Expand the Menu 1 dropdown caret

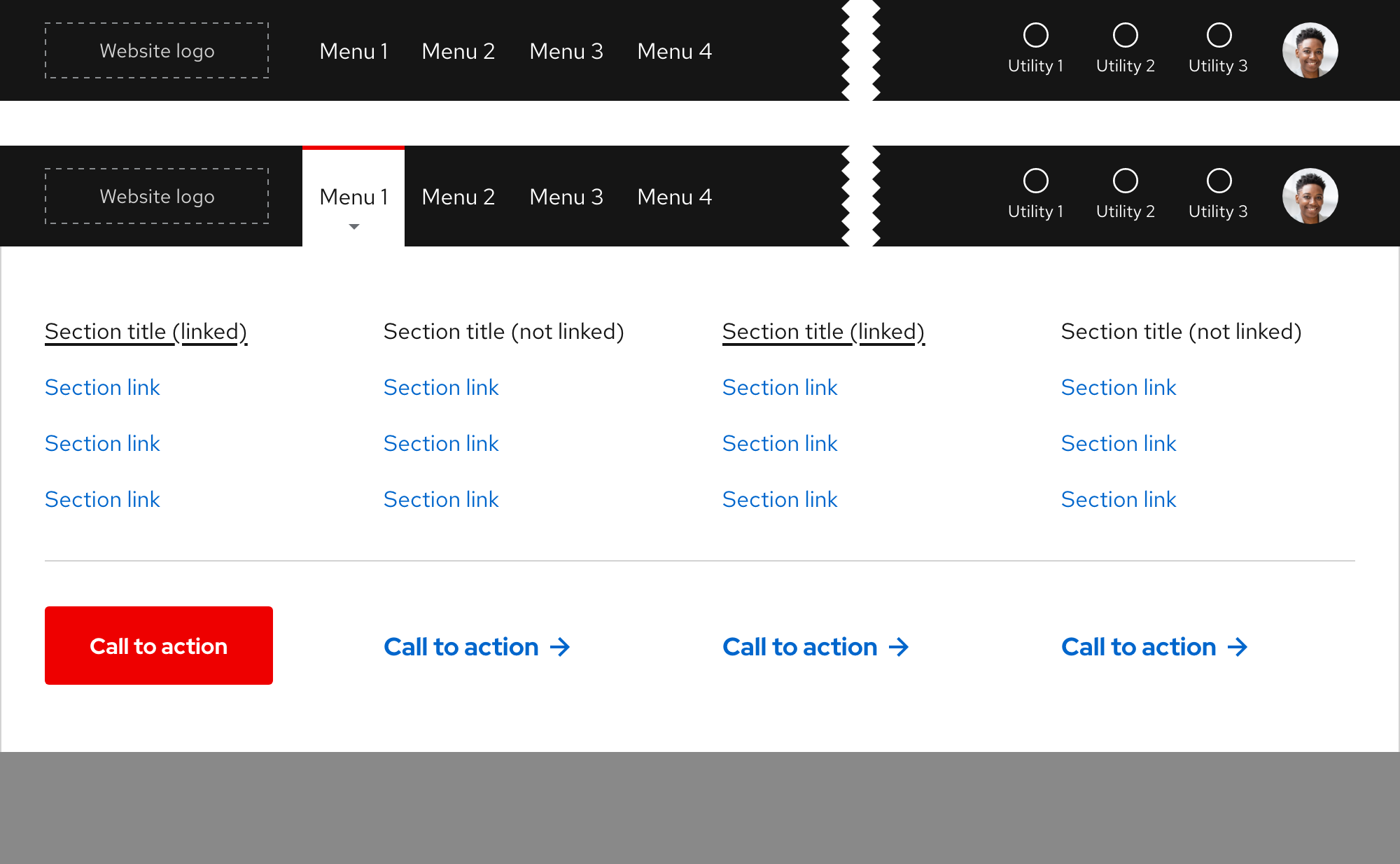tap(353, 226)
